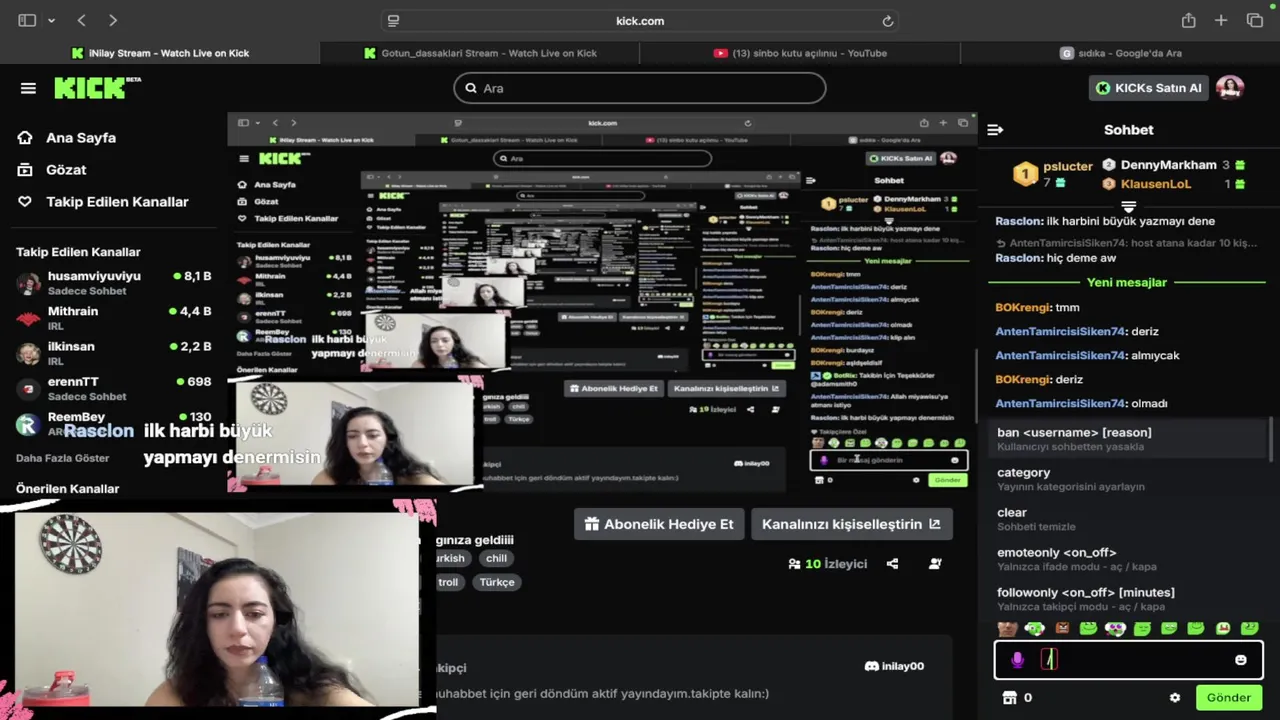1280x720 pixels.
Task: Open Takip Edilen Kanallar in sidebar
Action: (103, 202)
